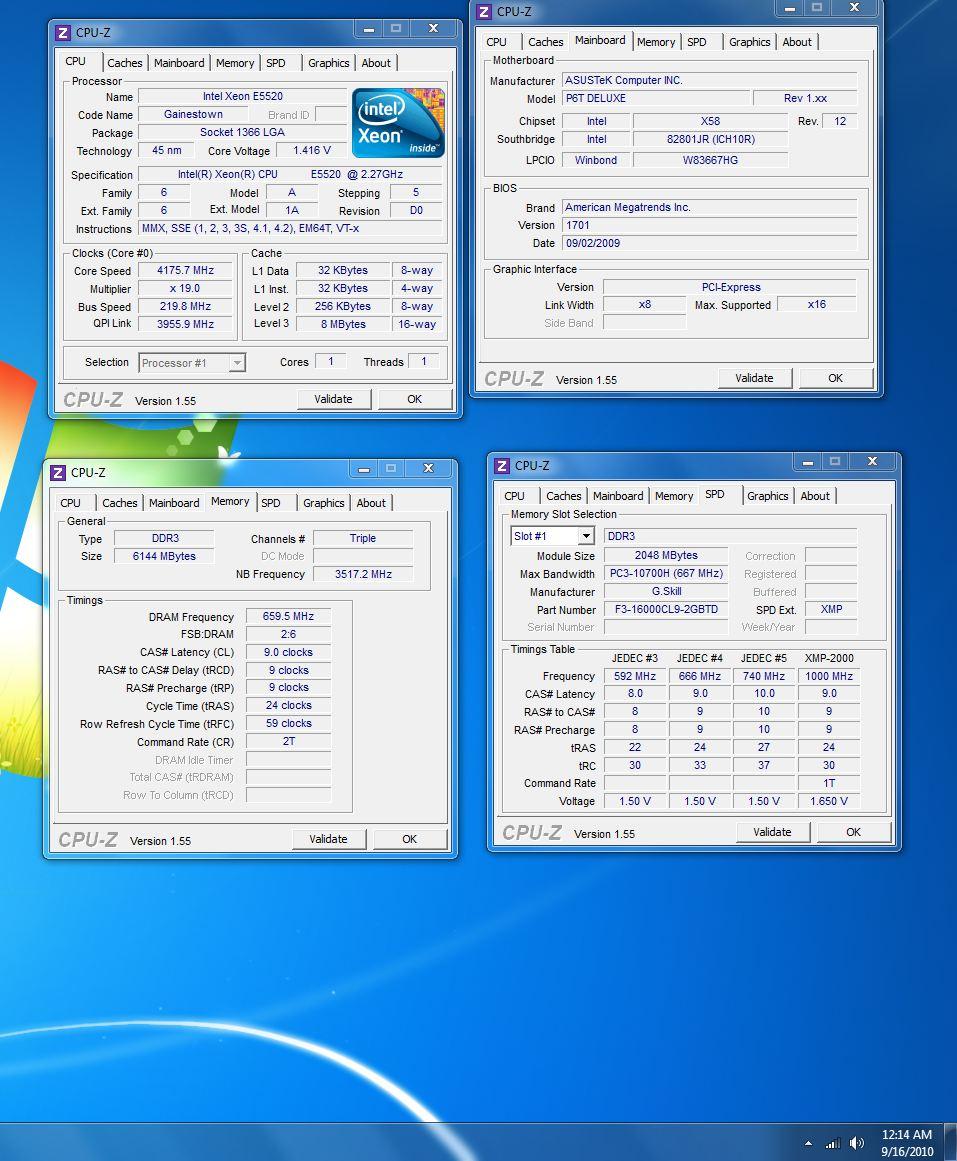Image resolution: width=957 pixels, height=1161 pixels.
Task: Switch to Mainboard tab in the CPU window
Action: point(179,63)
